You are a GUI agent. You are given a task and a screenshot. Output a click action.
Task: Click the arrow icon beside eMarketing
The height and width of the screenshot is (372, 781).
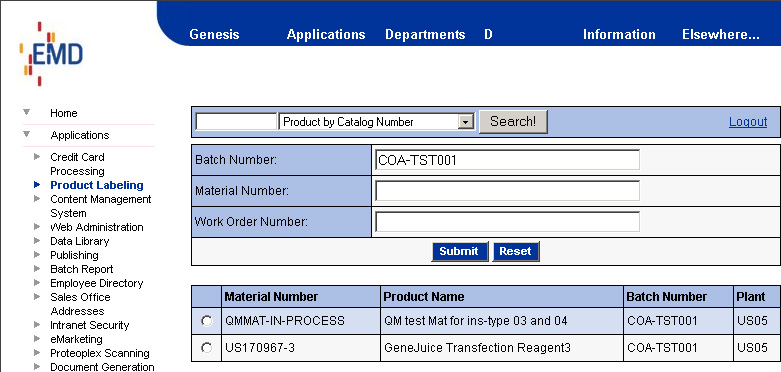pyautogui.click(x=37, y=338)
